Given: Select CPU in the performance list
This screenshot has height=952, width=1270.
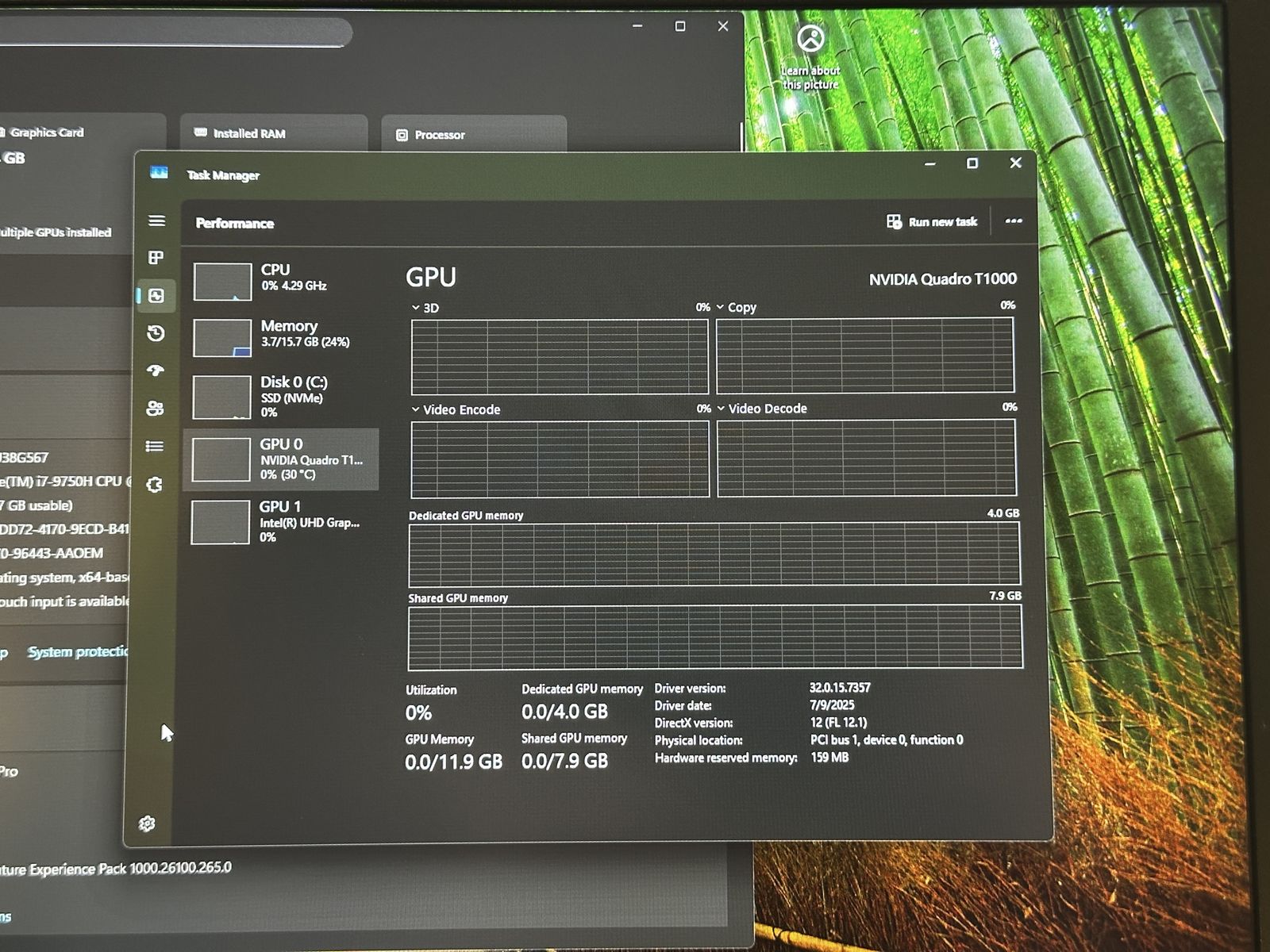Looking at the screenshot, I should [282, 280].
